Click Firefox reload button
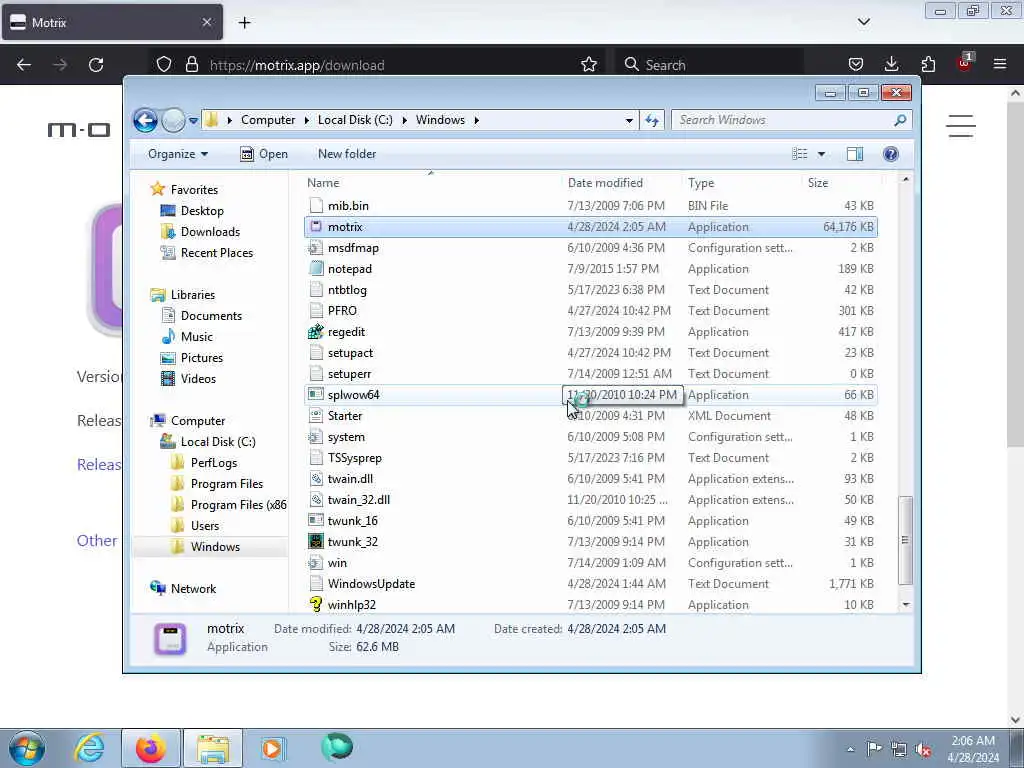This screenshot has height=768, width=1024. tap(96, 65)
